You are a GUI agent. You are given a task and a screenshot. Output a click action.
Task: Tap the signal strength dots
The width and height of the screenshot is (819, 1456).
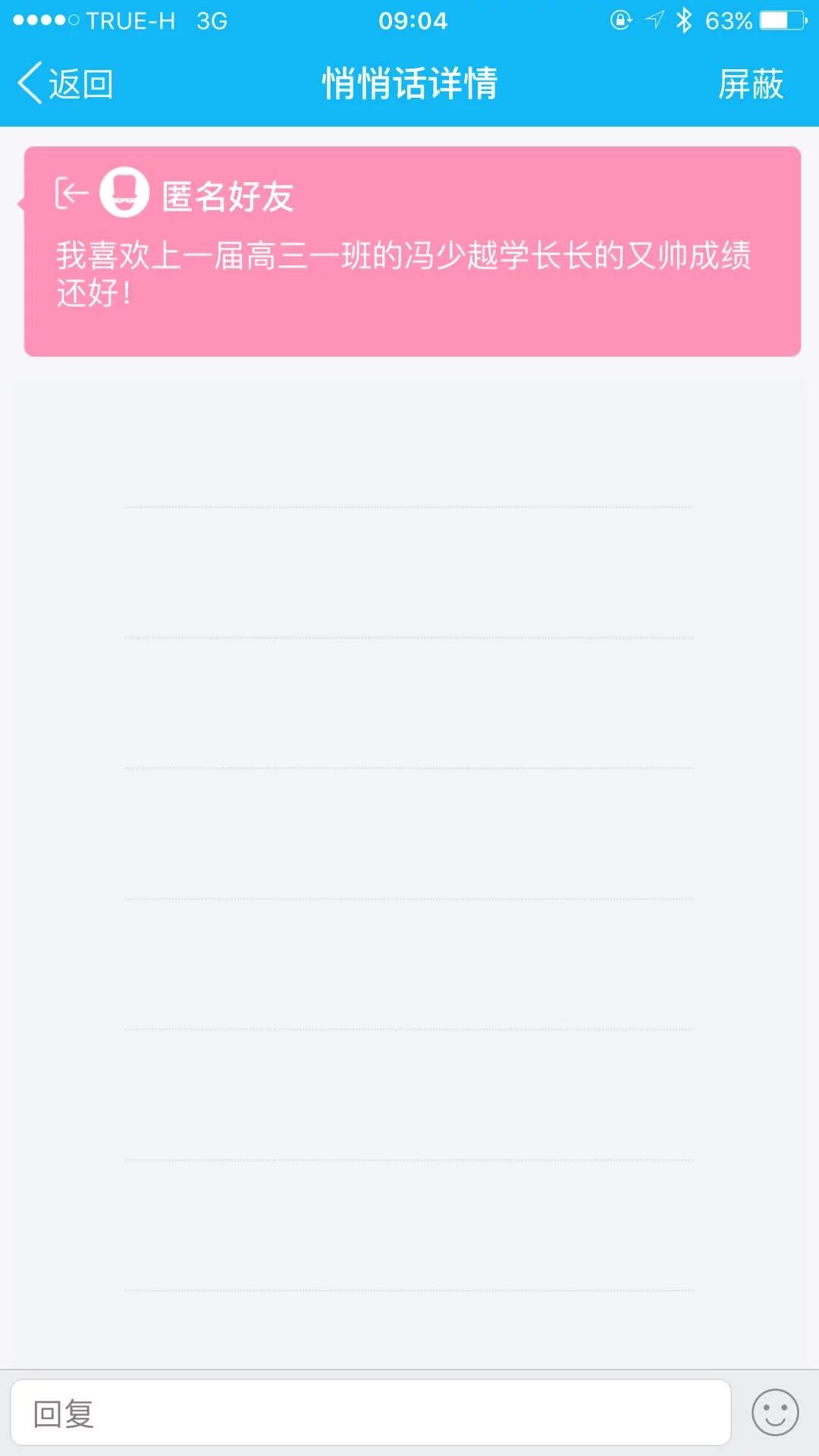point(45,20)
